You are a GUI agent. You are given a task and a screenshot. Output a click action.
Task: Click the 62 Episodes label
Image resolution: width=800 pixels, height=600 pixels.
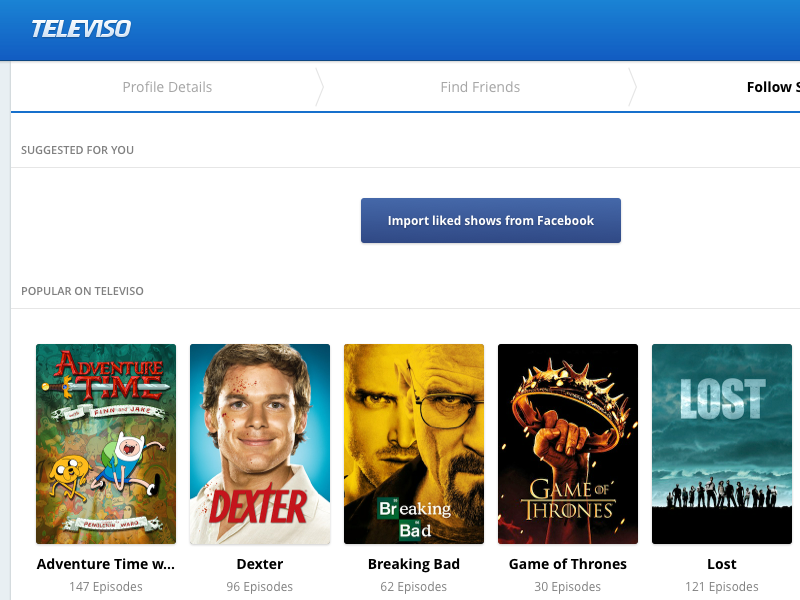pos(414,587)
